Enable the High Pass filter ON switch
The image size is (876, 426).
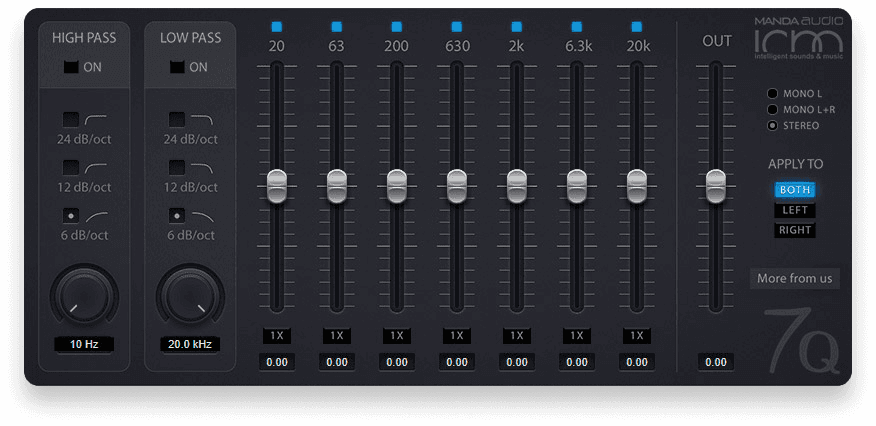[70, 68]
